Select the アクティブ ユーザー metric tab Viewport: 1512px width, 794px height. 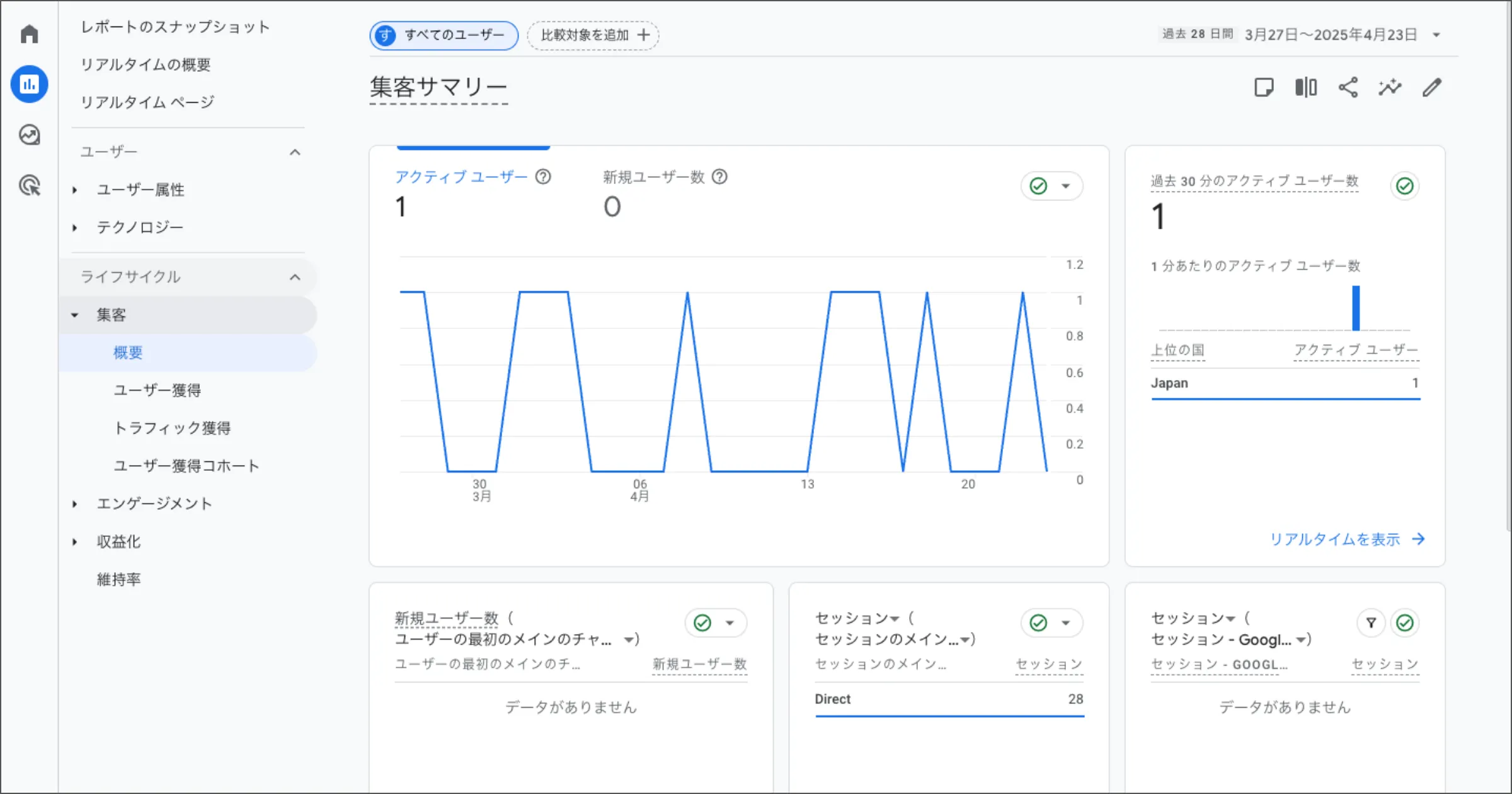461,177
